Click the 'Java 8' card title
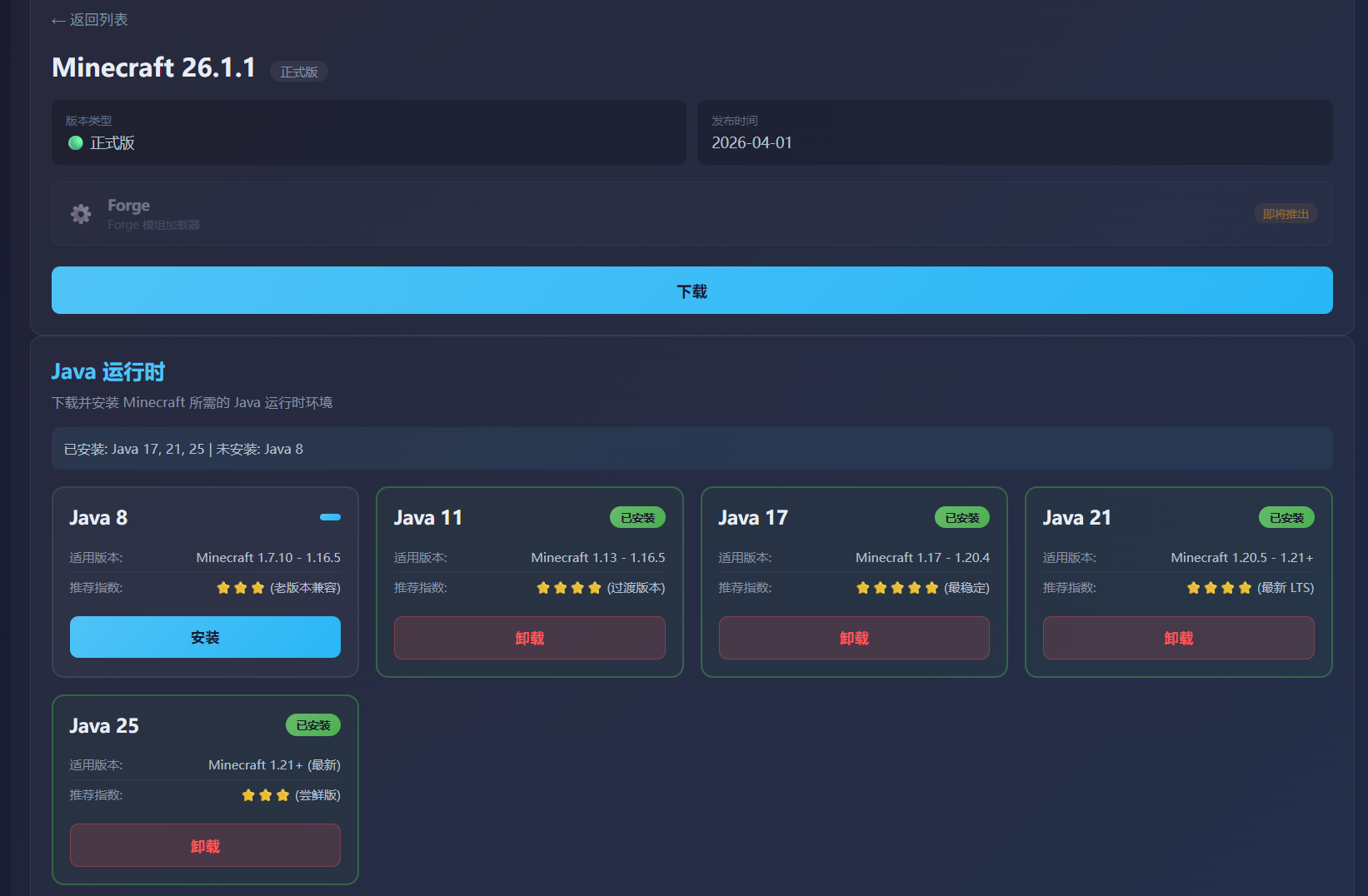This screenshot has height=896, width=1368. 98,518
